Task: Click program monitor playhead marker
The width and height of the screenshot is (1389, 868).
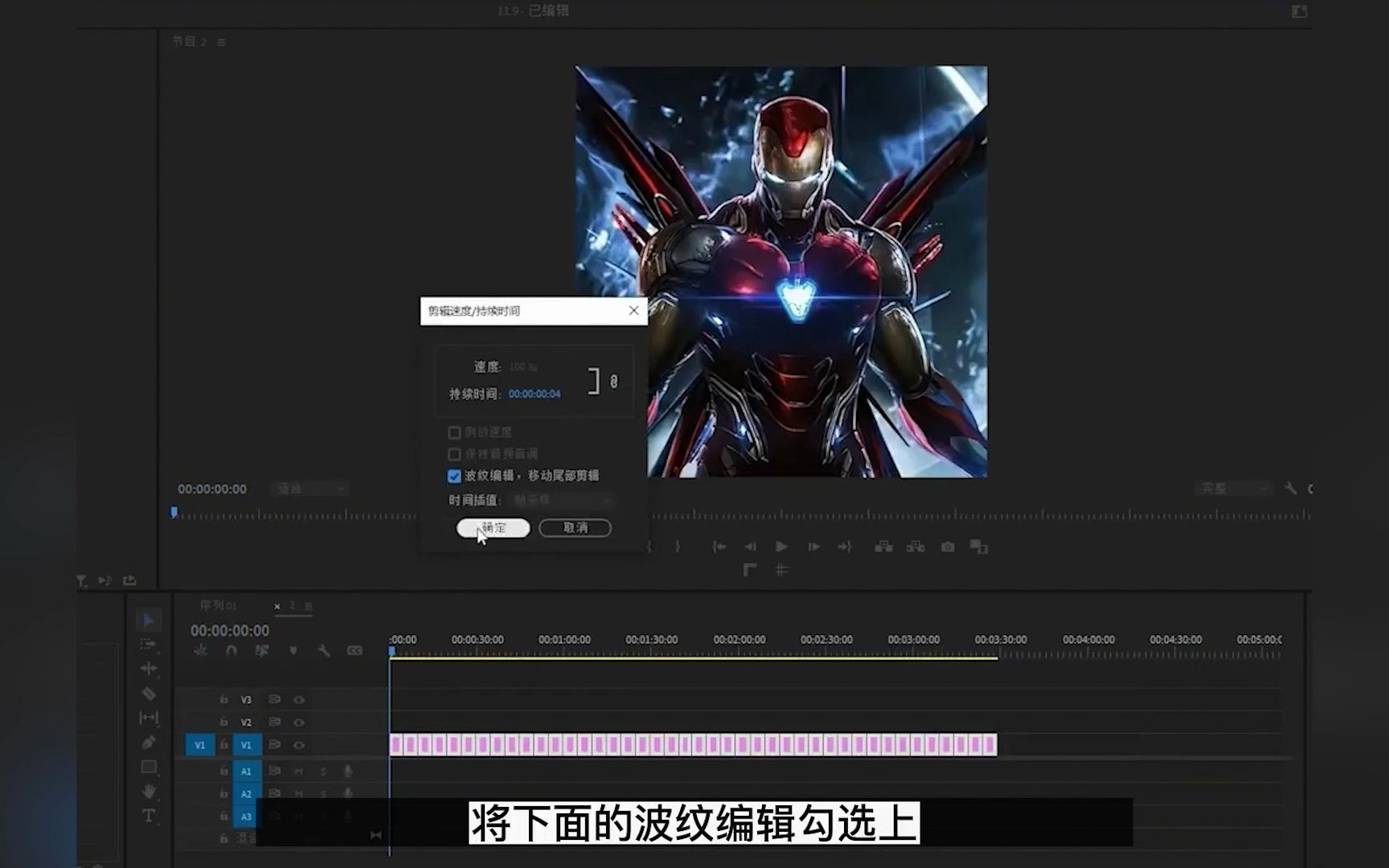Action: click(174, 512)
